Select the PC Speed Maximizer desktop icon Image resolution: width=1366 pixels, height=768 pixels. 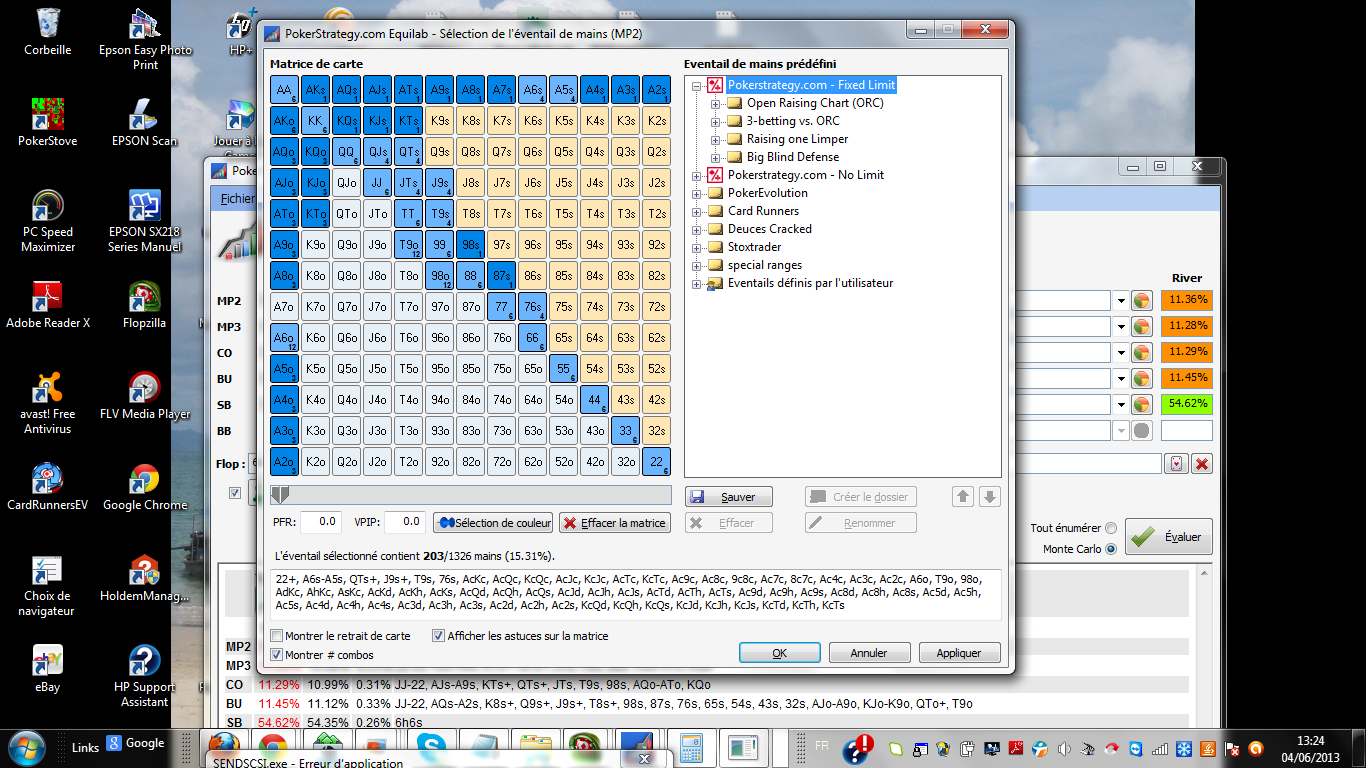point(47,220)
